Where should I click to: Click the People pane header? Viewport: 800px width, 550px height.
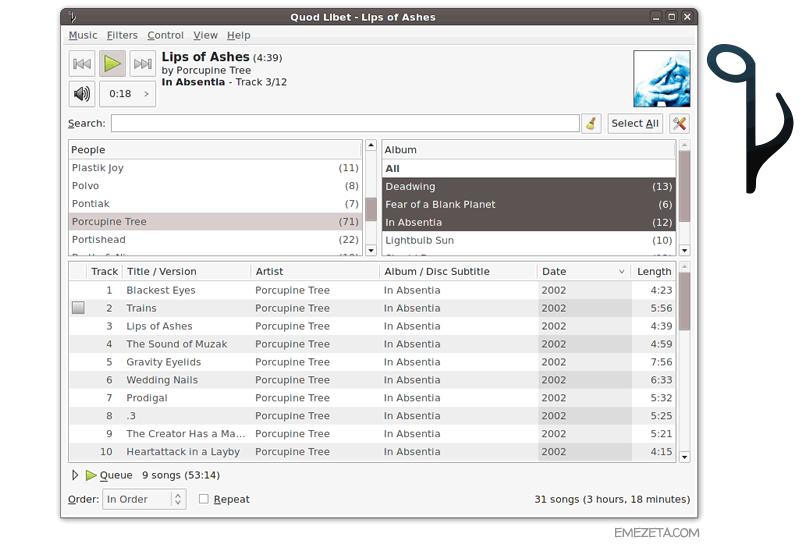pyautogui.click(x=215, y=149)
